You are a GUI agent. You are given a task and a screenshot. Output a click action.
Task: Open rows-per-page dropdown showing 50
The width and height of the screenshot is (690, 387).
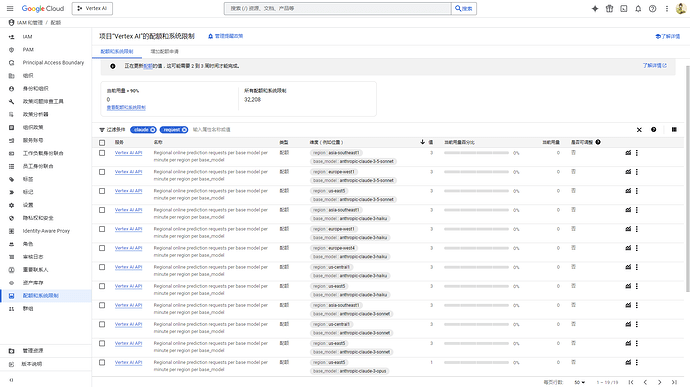580,382
